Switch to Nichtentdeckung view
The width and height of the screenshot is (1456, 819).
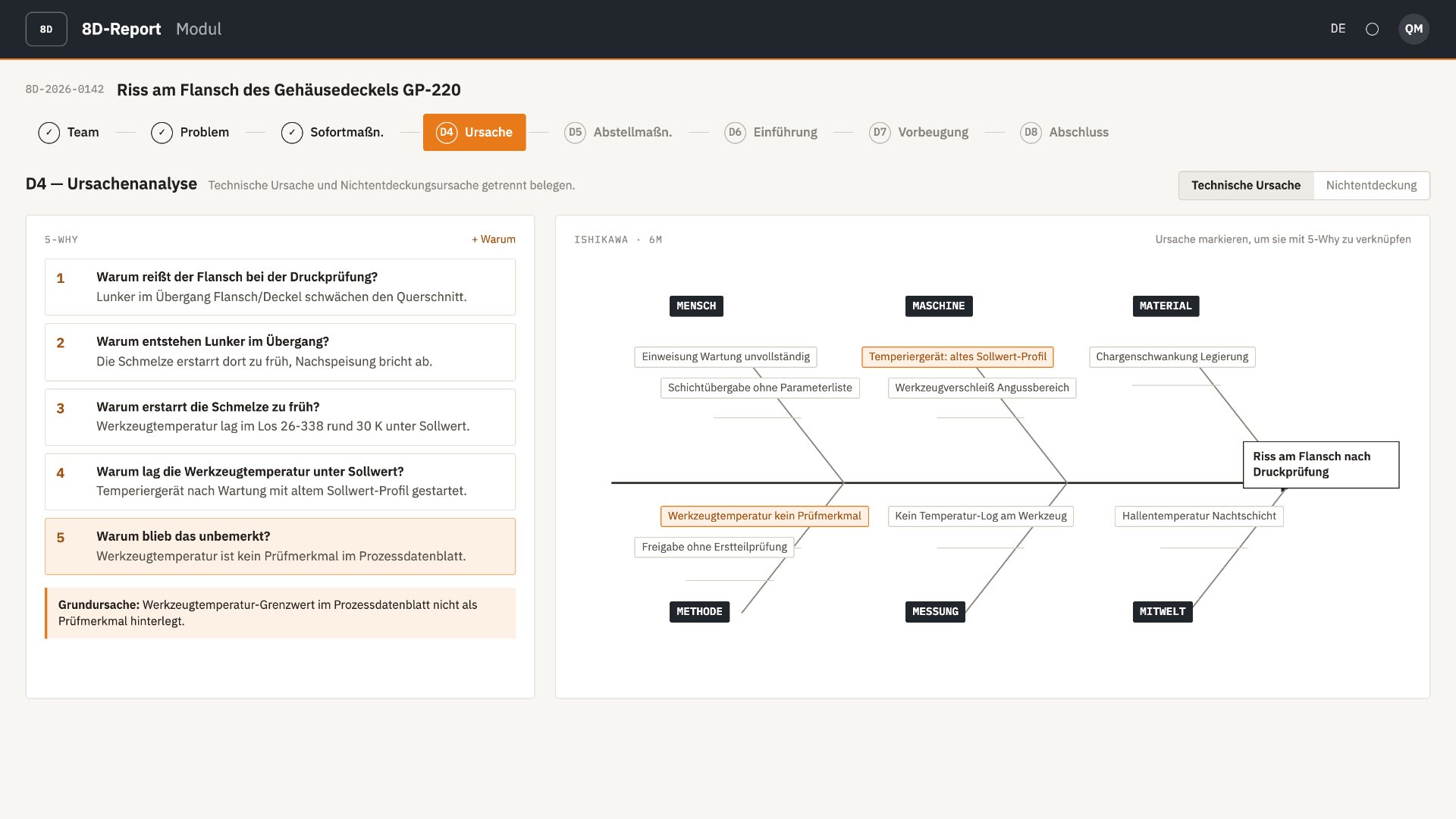(x=1371, y=185)
